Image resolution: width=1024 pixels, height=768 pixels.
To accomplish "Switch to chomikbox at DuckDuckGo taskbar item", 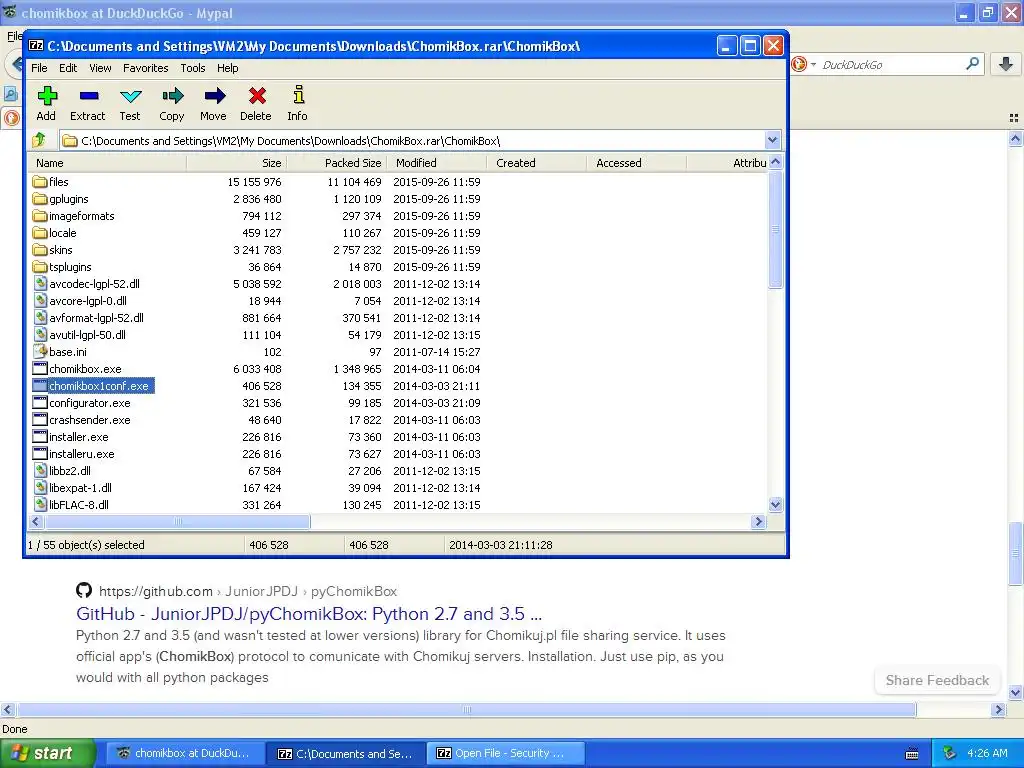I will [x=186, y=754].
